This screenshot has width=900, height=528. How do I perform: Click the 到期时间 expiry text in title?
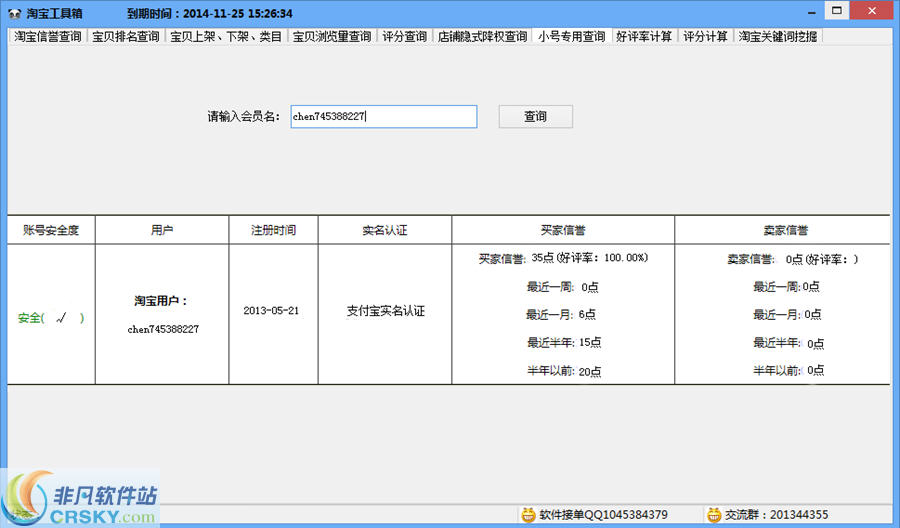coord(210,13)
